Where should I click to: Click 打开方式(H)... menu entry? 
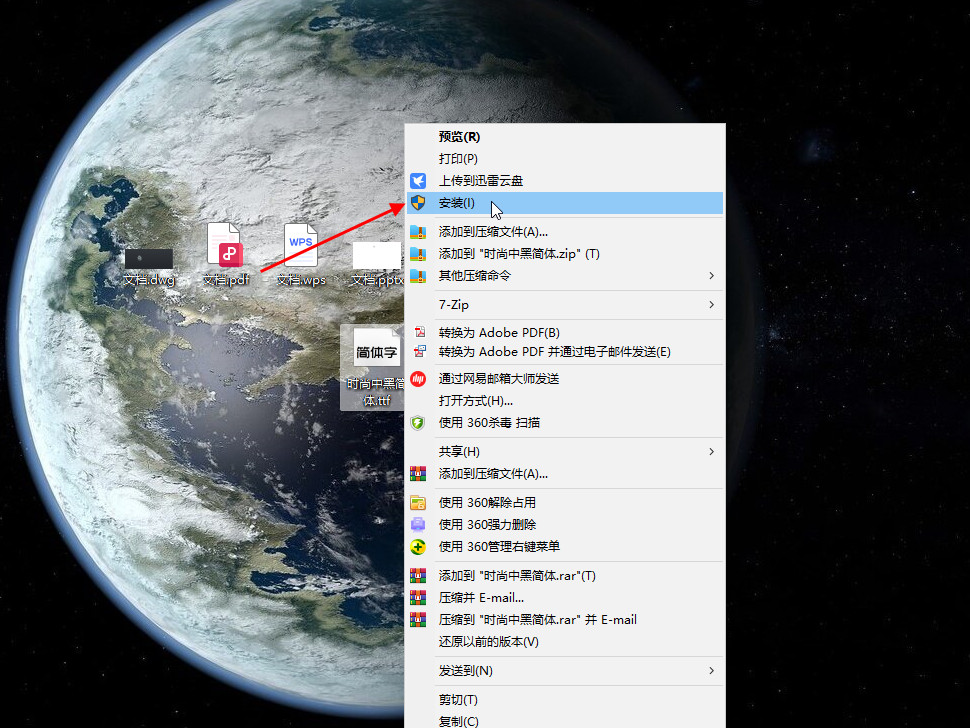coord(476,401)
